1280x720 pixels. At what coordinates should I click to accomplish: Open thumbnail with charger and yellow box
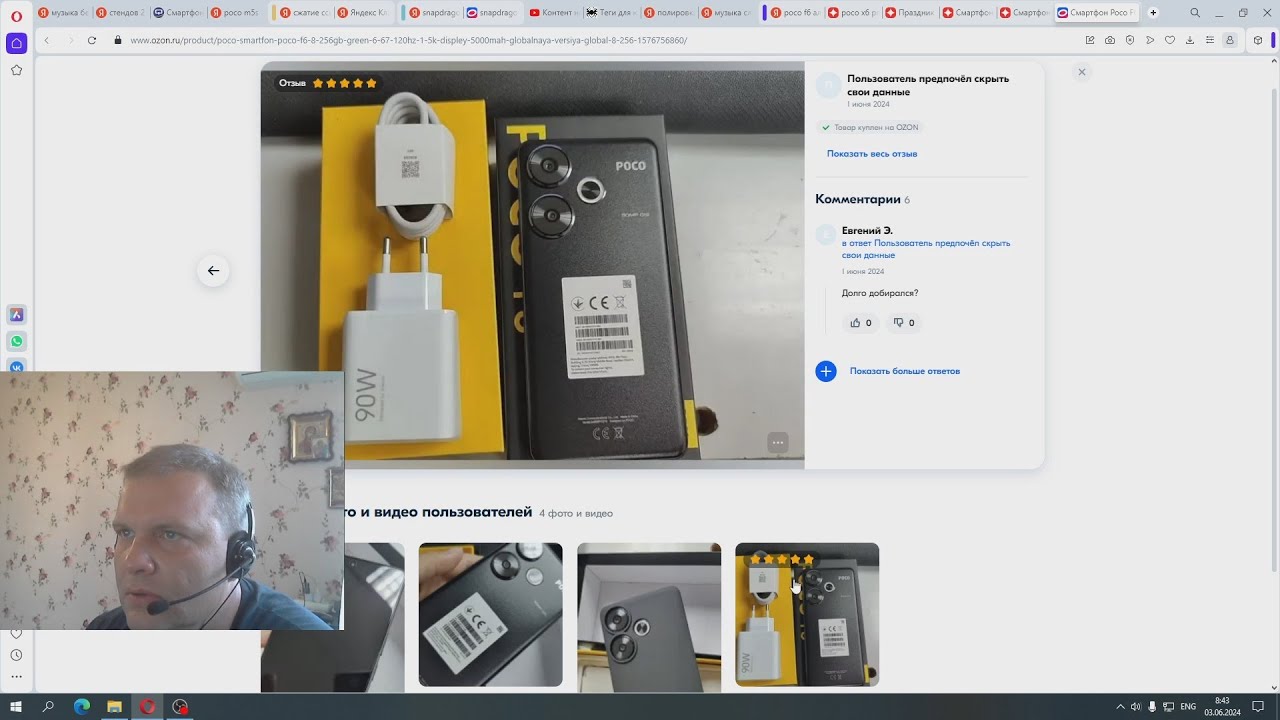807,615
